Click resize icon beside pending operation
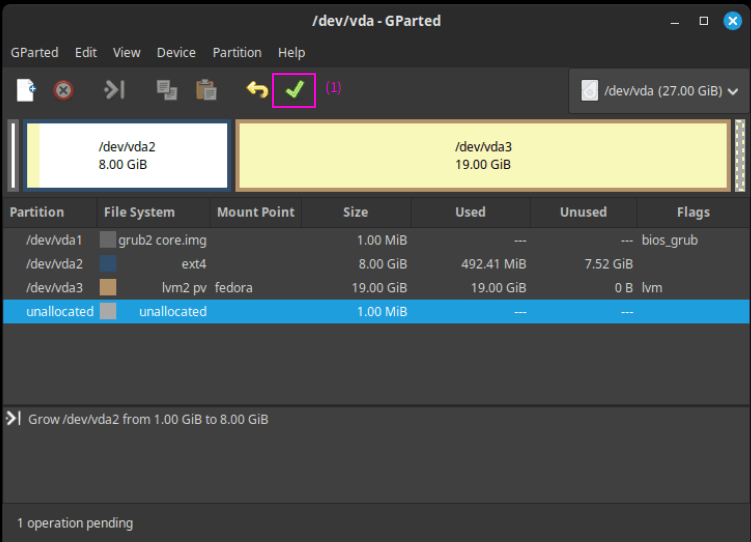This screenshot has height=542, width=751. 13,418
